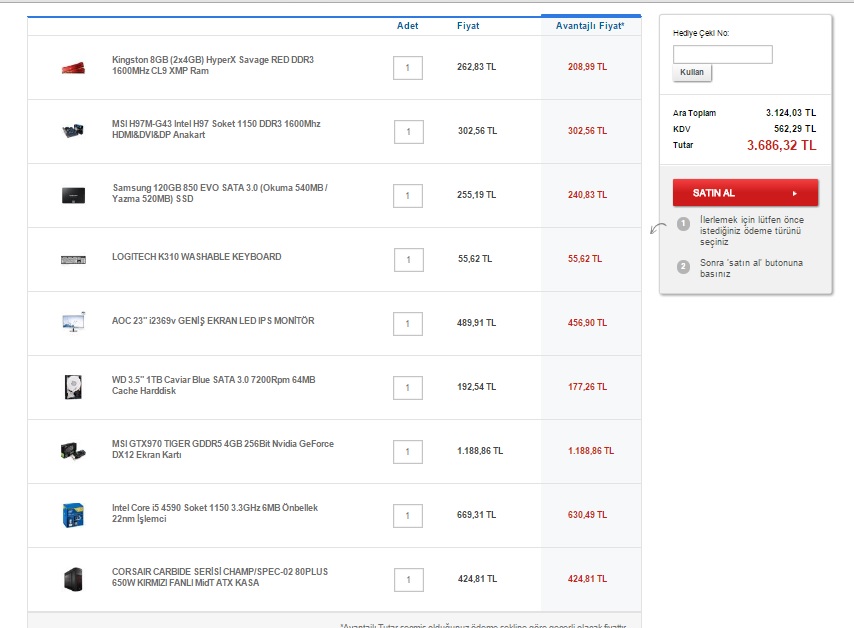This screenshot has height=628, width=854.
Task: Click KDV value 562,29 TL
Action: [x=795, y=129]
